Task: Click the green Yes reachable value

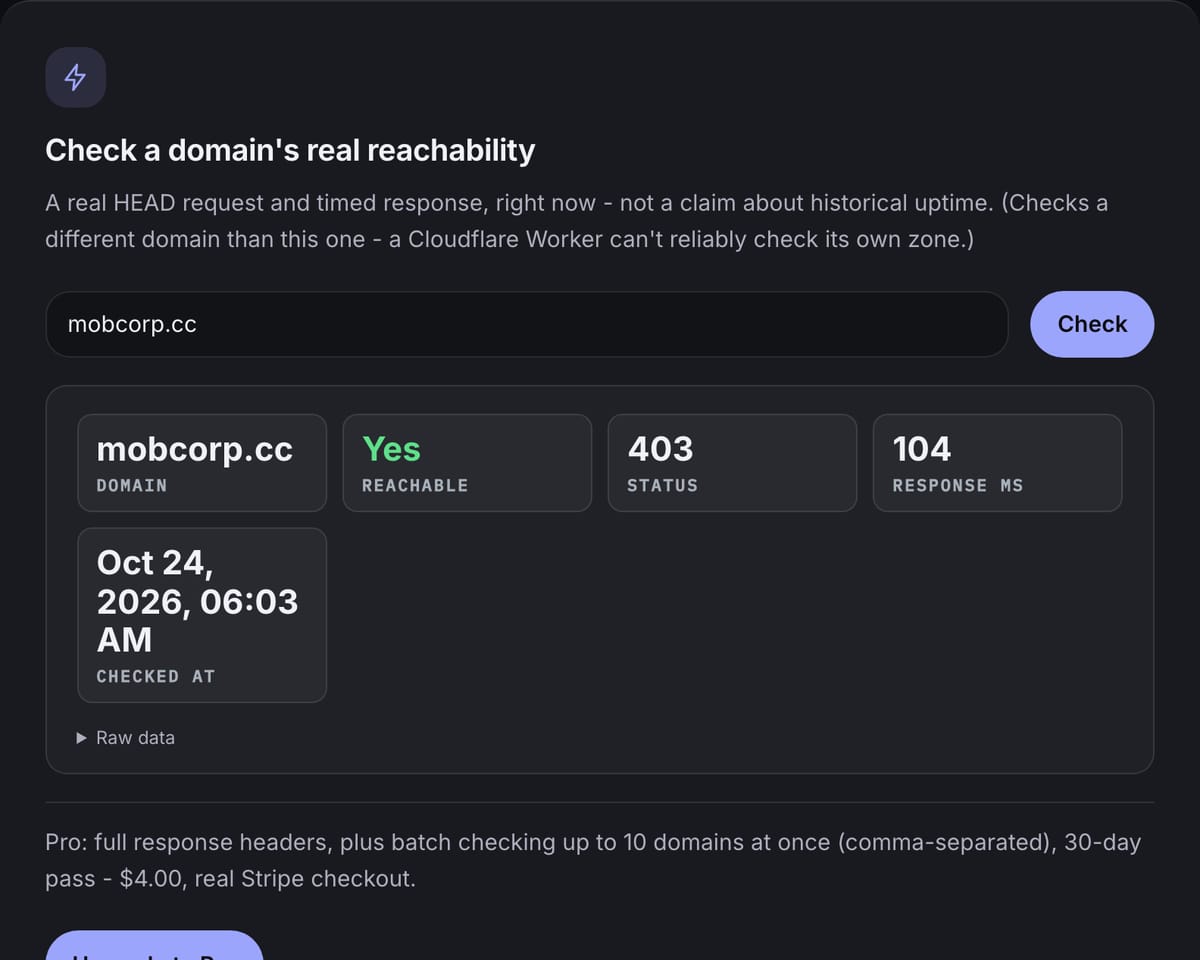Action: [x=391, y=449]
